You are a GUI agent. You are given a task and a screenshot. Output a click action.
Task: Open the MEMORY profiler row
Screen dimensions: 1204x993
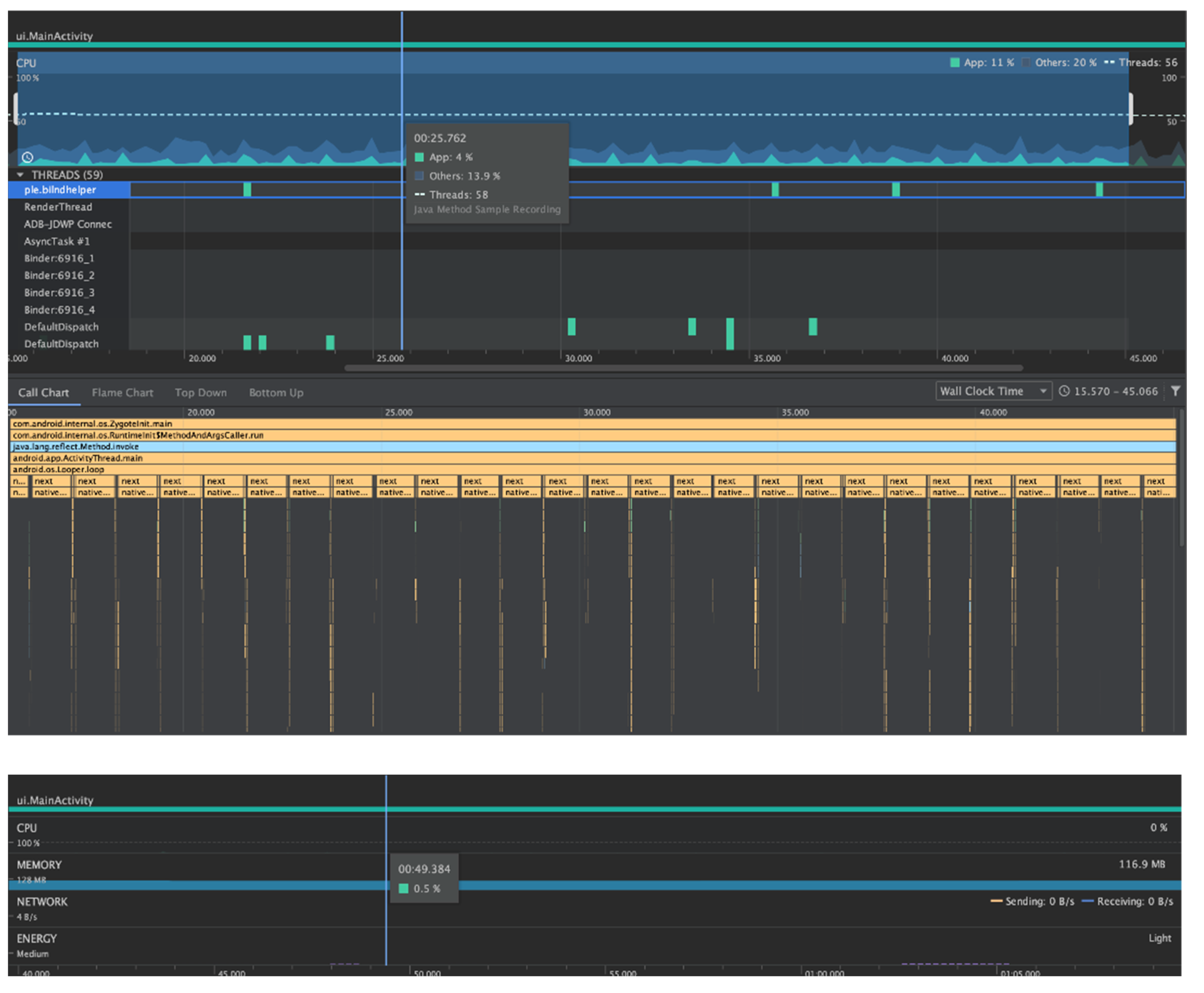tap(39, 865)
